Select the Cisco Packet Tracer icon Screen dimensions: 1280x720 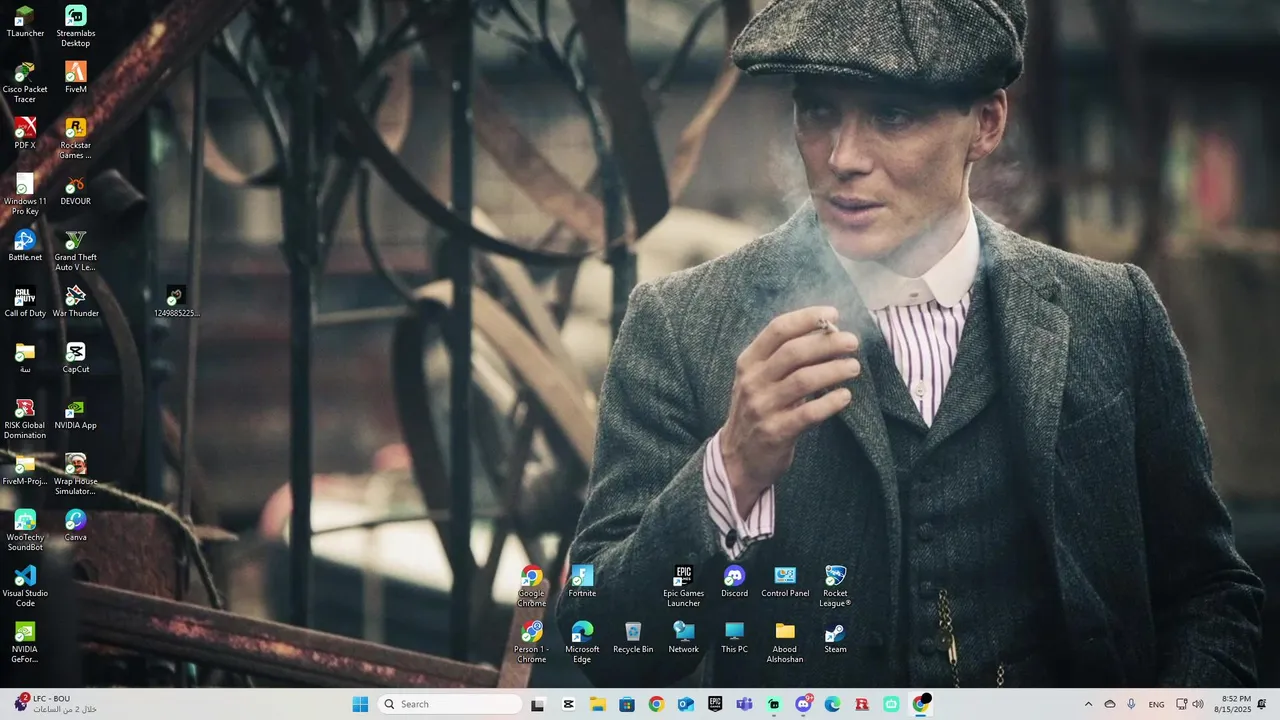pyautogui.click(x=25, y=82)
